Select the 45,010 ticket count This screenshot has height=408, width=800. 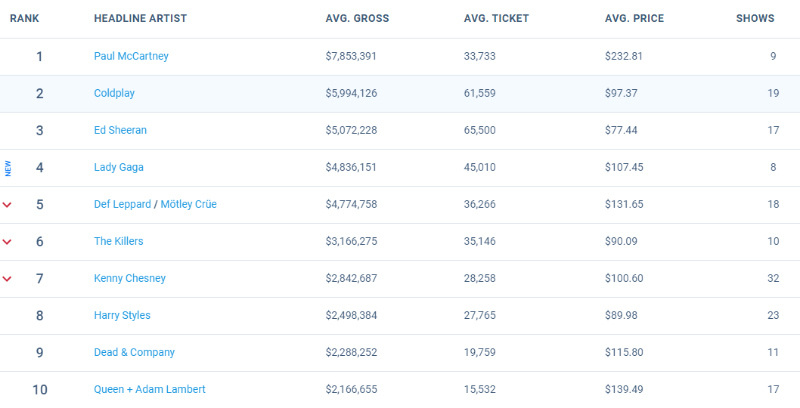480,167
